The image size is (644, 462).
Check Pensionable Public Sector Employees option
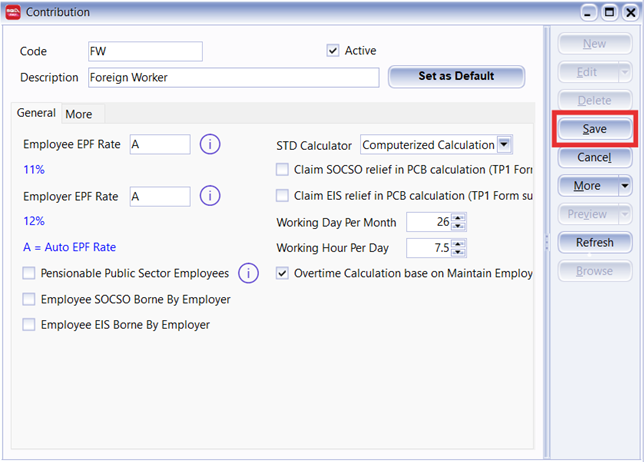[x=29, y=273]
